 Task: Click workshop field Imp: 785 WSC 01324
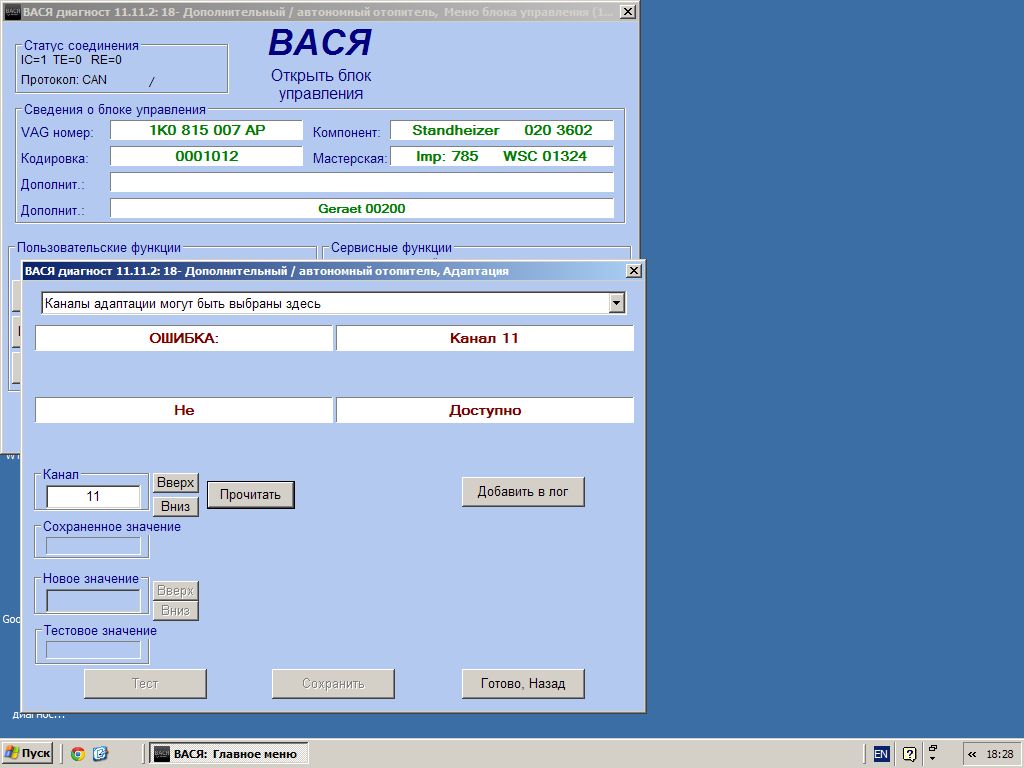click(502, 156)
